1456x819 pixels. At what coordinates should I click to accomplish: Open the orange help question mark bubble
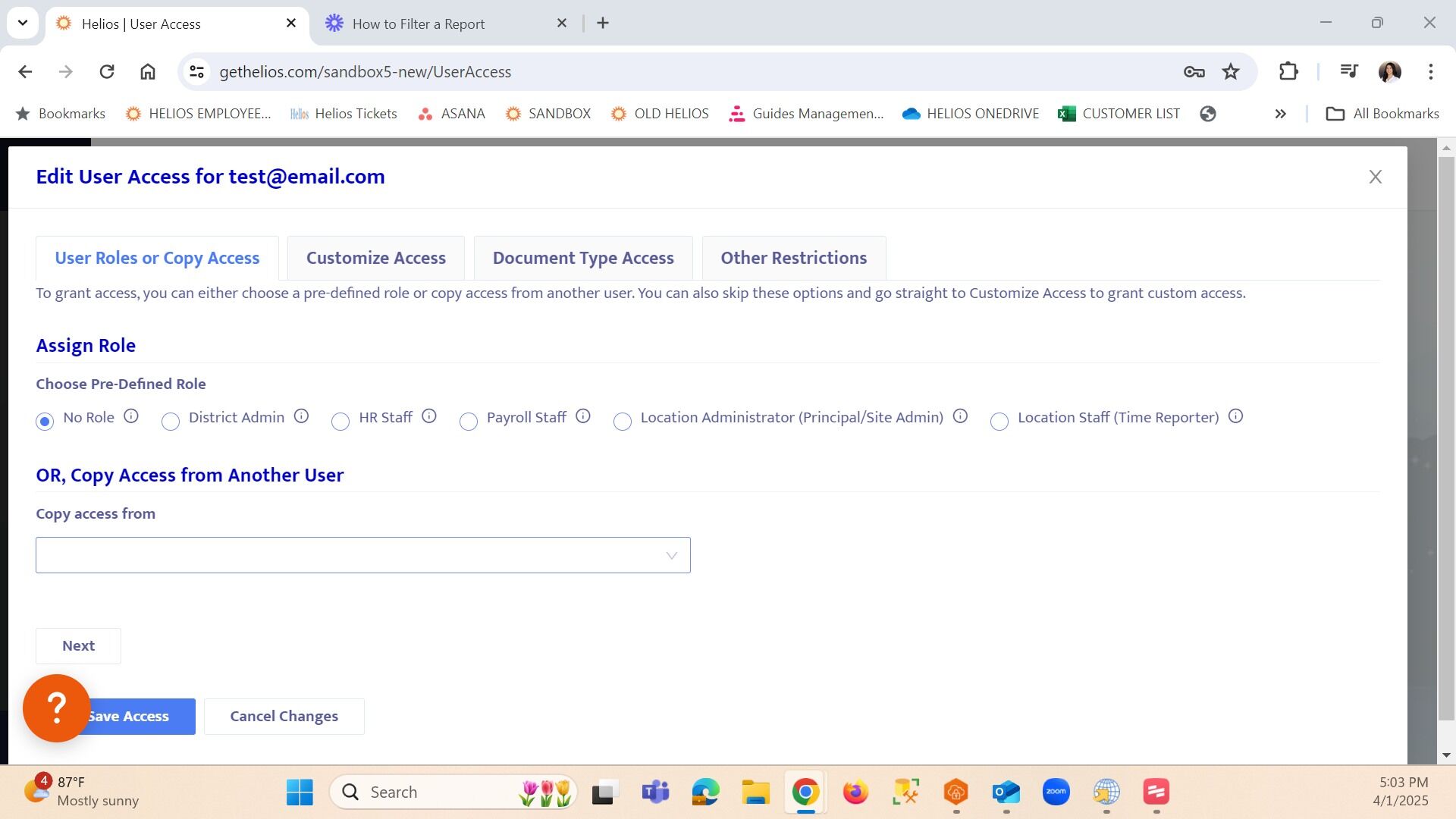(x=56, y=708)
